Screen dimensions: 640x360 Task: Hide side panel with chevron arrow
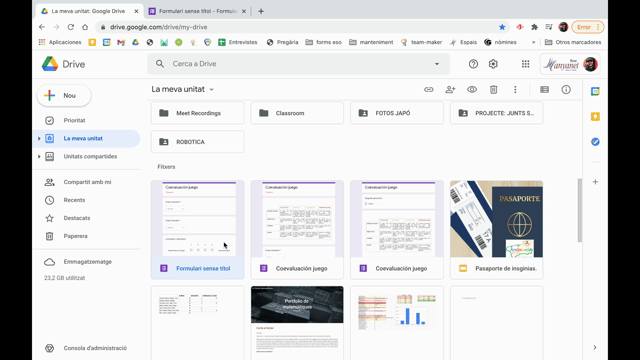click(595, 347)
